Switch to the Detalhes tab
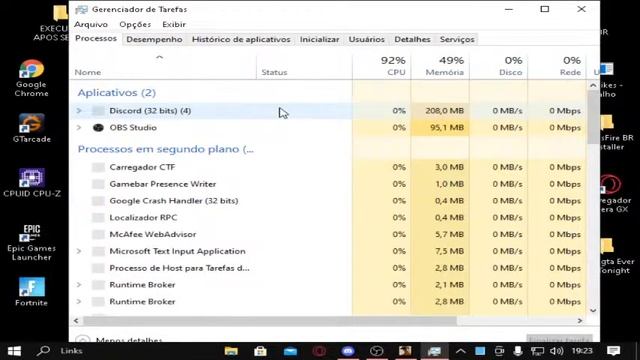This screenshot has height=360, width=640. point(412,39)
